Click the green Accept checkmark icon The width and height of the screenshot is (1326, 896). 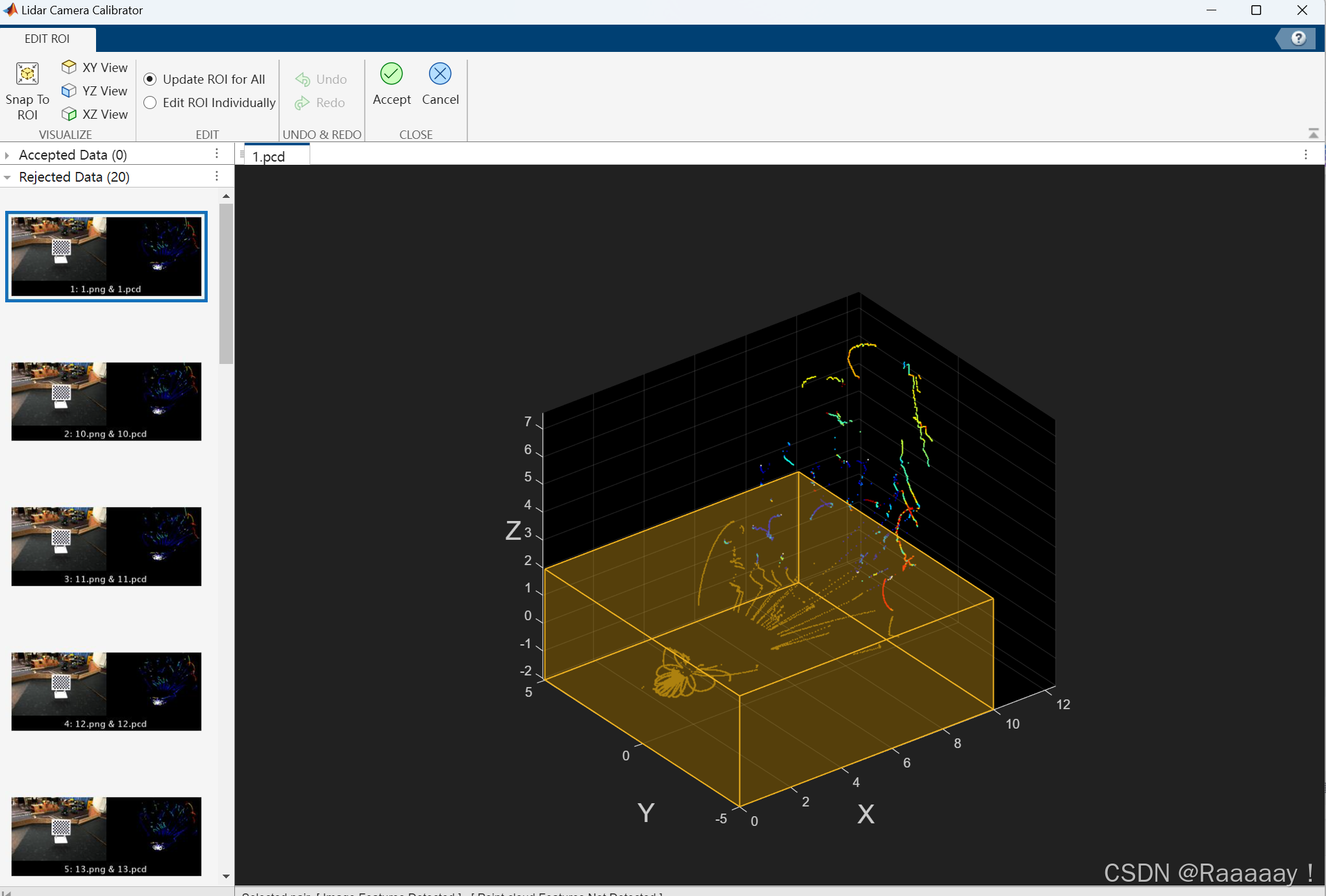[x=391, y=74]
